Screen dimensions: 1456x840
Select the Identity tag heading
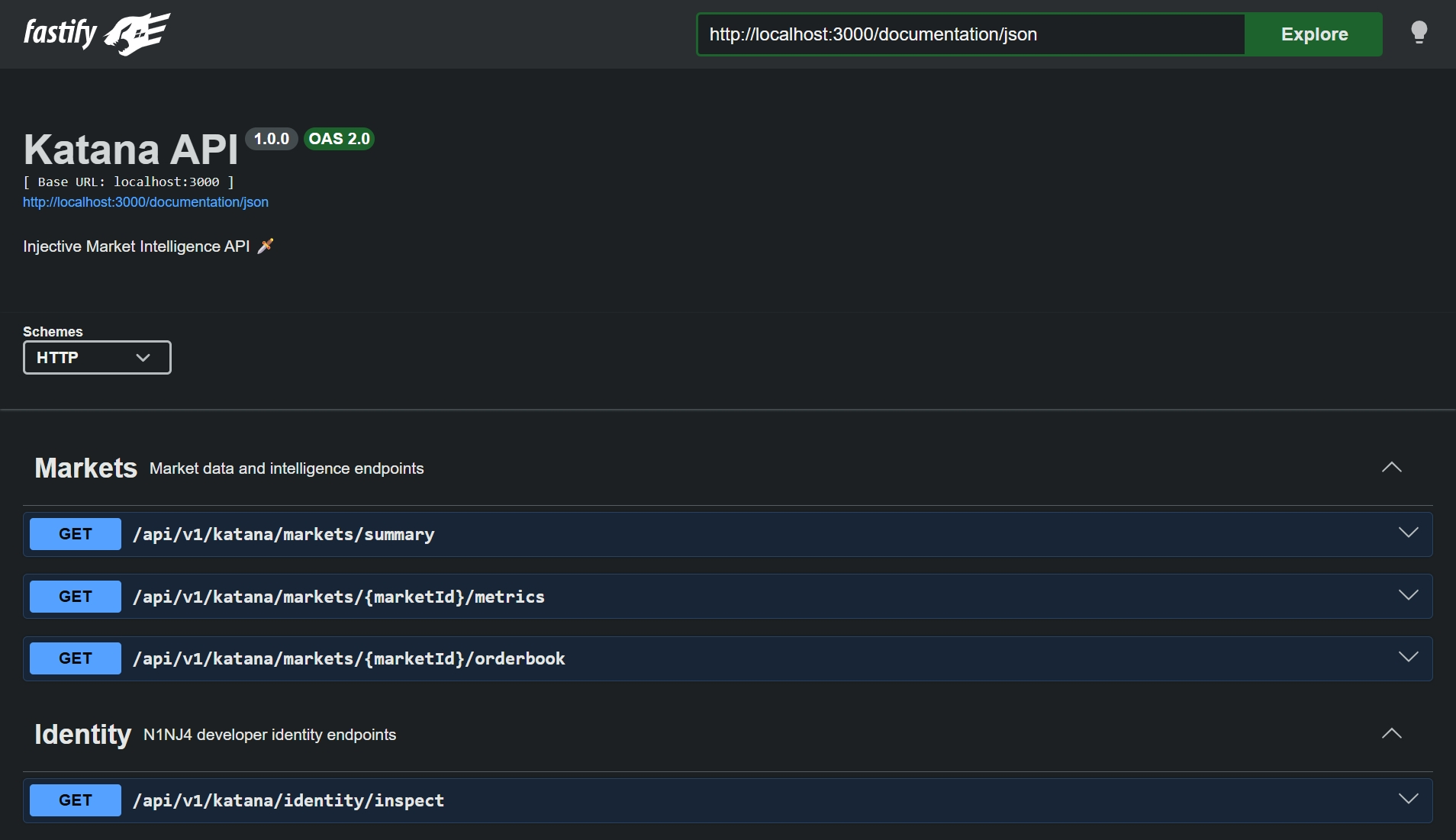coord(82,734)
